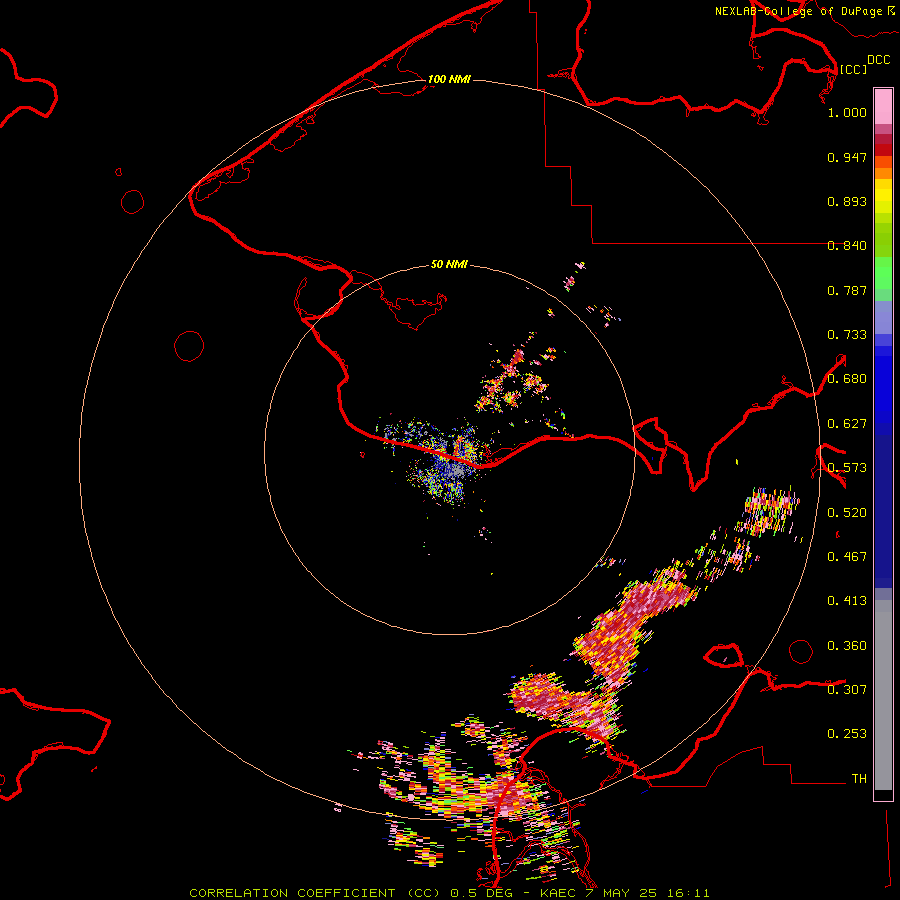This screenshot has width=900, height=900.
Task: Click the 0.467 scale value
Action: (847, 557)
